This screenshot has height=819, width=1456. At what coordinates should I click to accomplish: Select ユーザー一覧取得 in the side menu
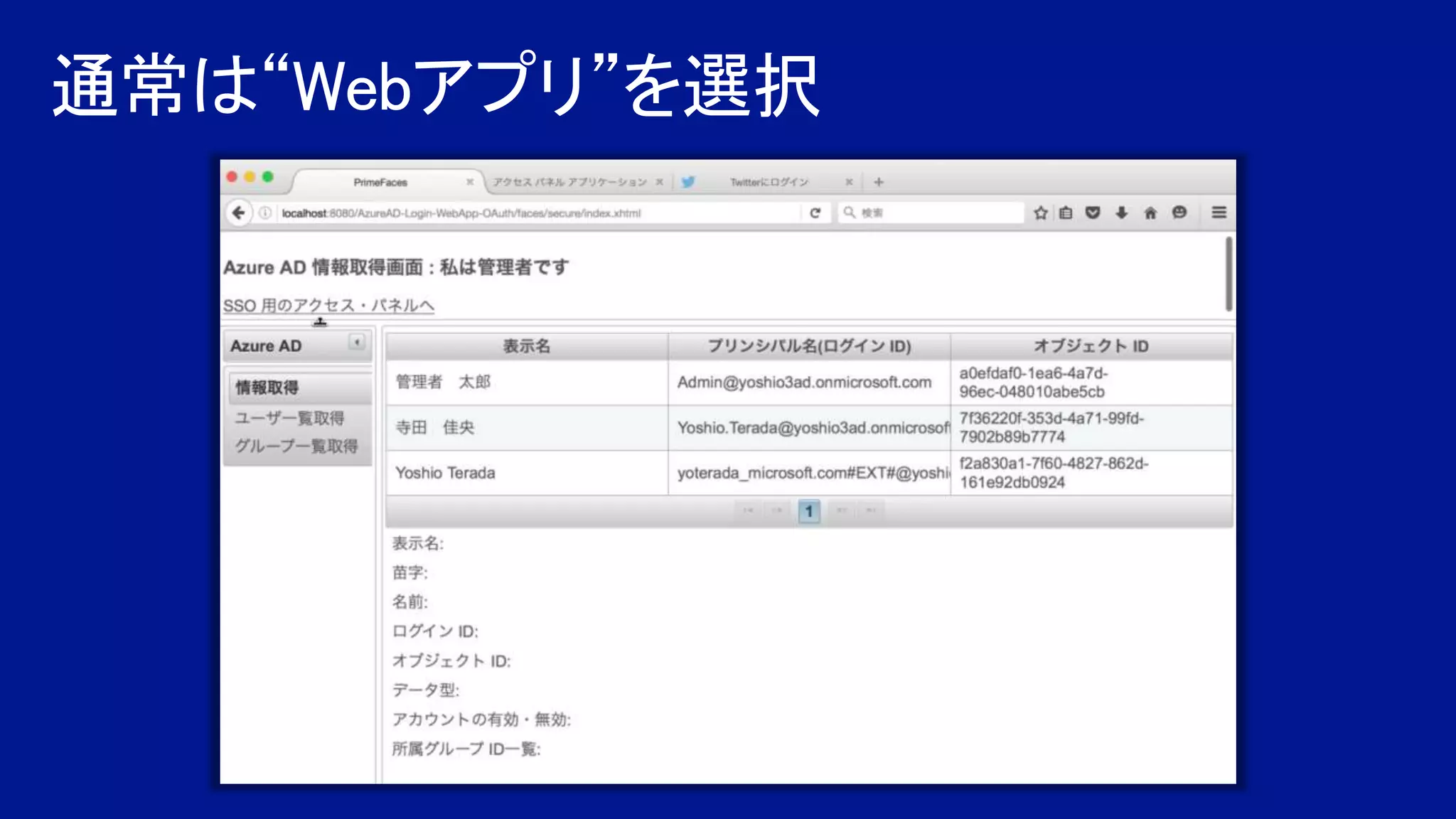[x=290, y=418]
